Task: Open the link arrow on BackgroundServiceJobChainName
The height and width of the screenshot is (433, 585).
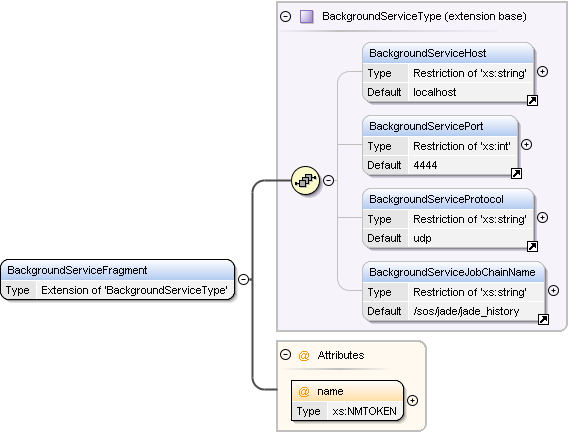Action: pyautogui.click(x=543, y=319)
